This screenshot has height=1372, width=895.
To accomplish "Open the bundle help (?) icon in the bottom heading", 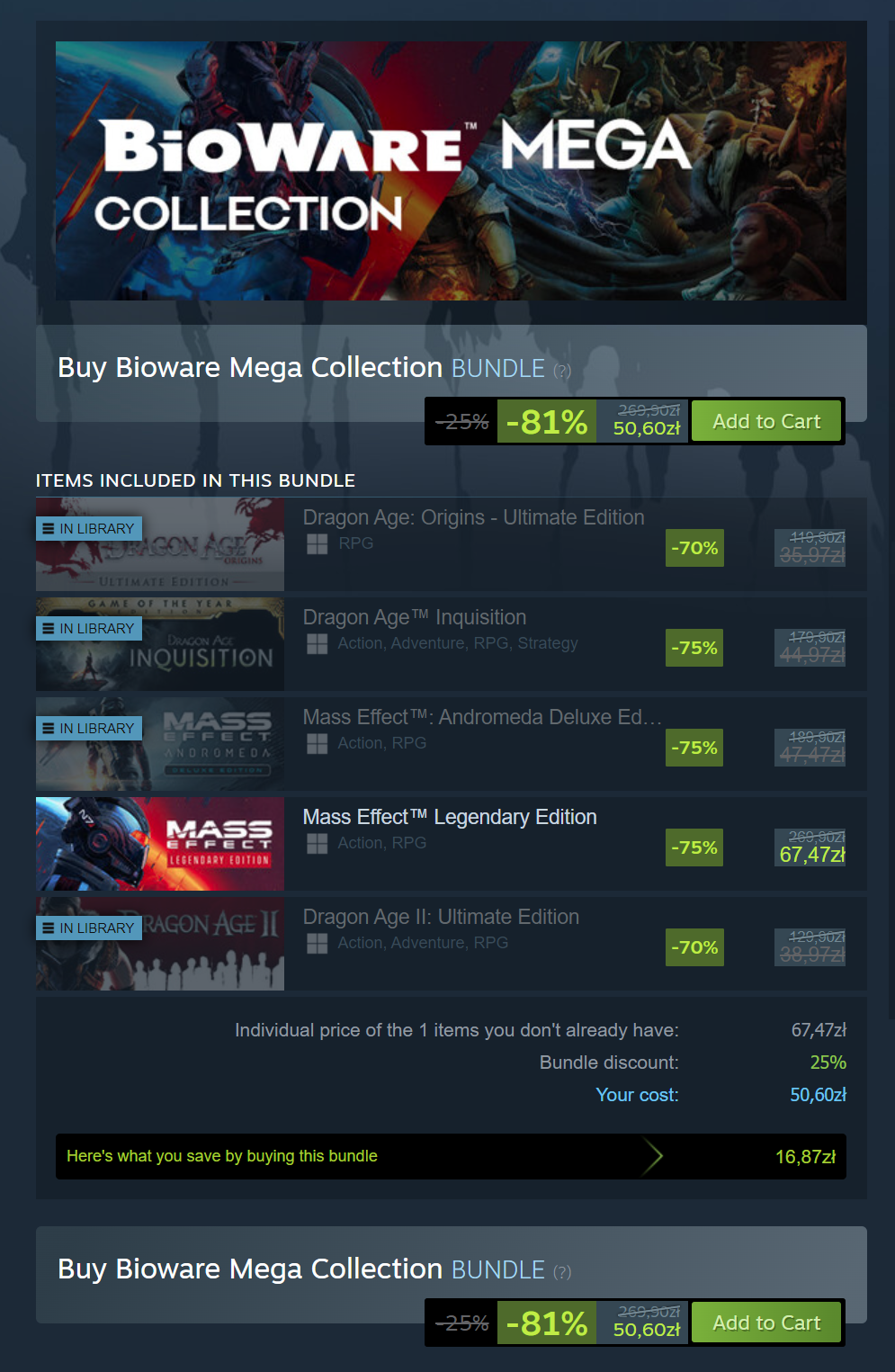I will [562, 1272].
